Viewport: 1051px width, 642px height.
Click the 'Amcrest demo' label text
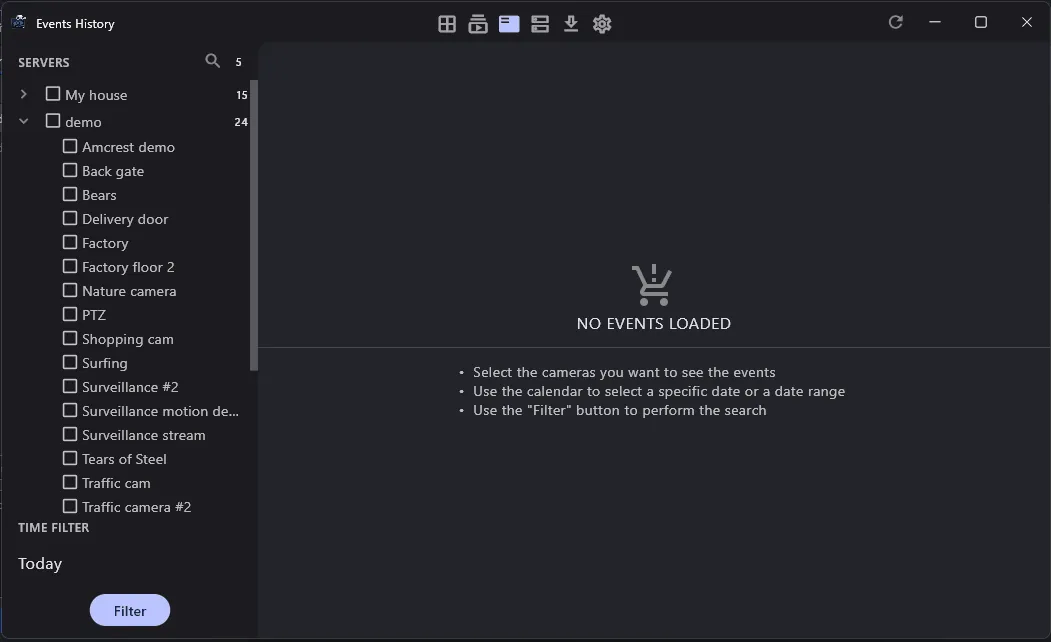click(128, 147)
